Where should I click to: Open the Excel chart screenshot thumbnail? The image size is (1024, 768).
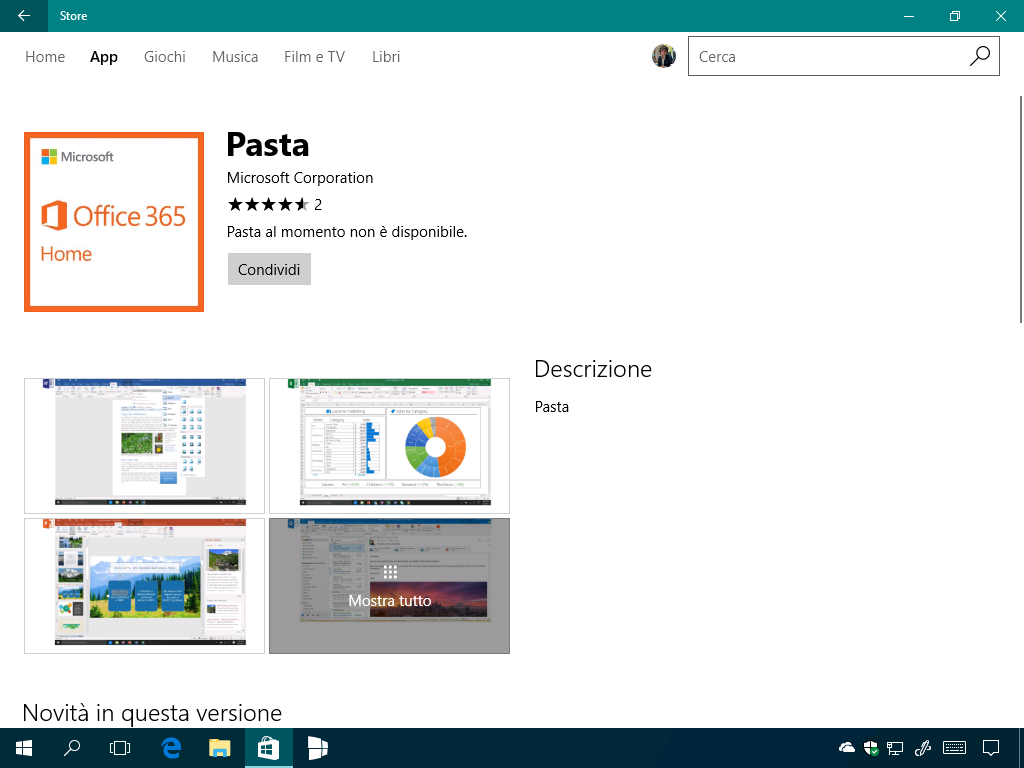coord(389,446)
